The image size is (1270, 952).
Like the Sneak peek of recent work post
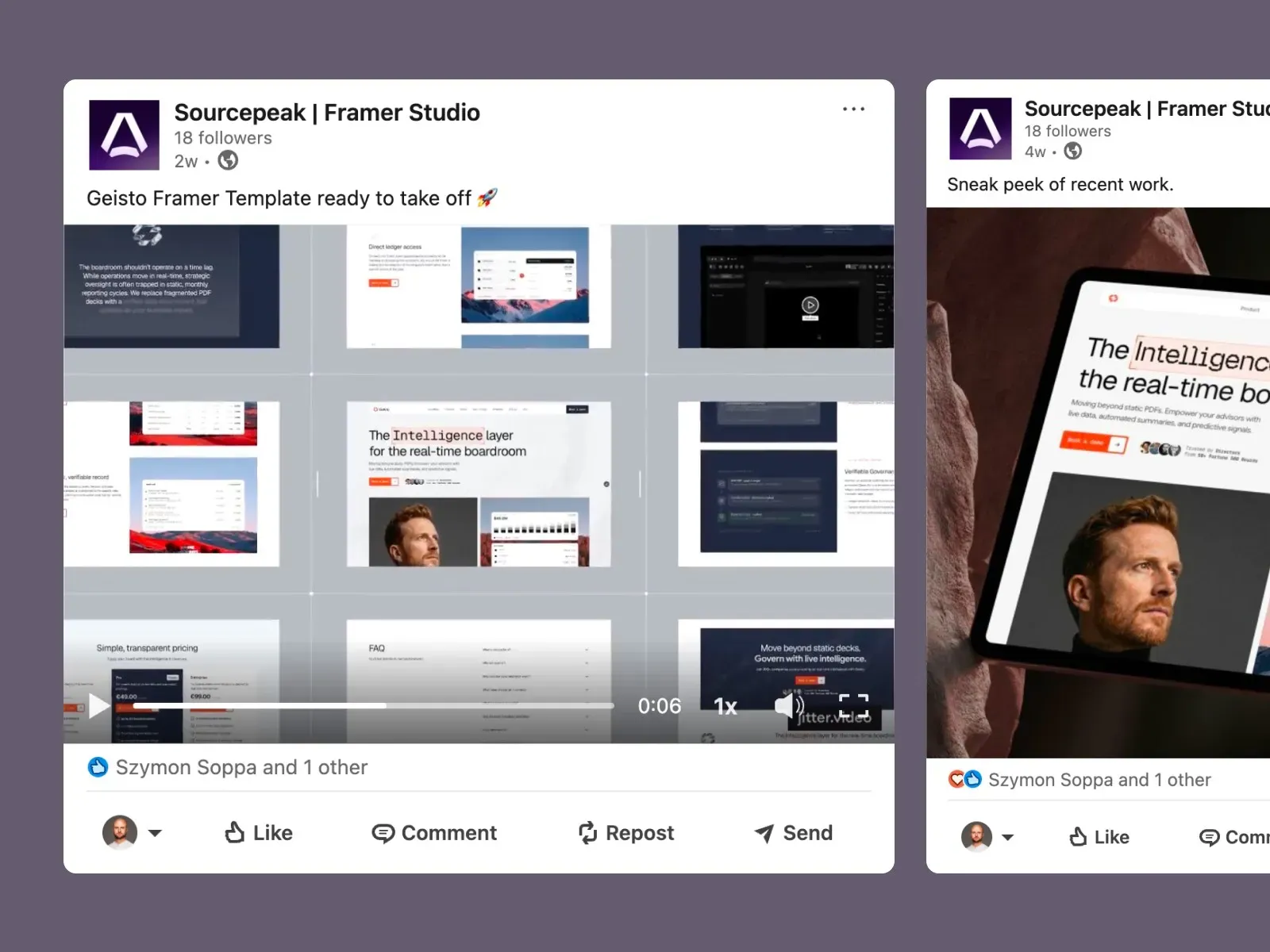[x=1099, y=837]
